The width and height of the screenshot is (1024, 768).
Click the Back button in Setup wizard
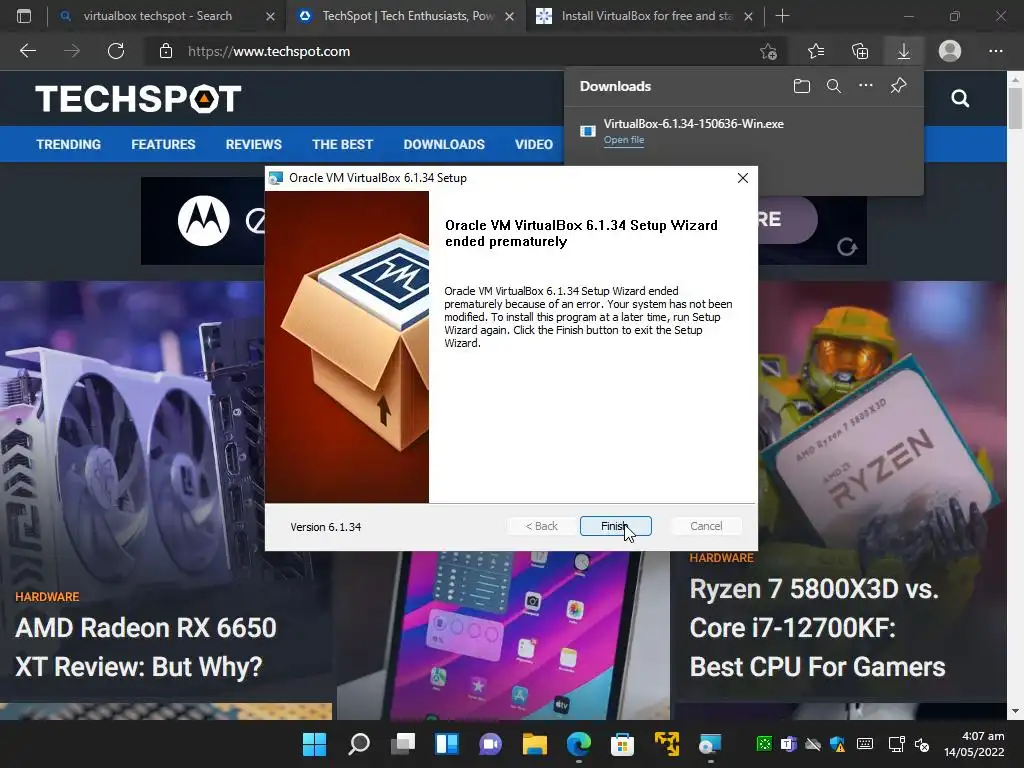541,526
